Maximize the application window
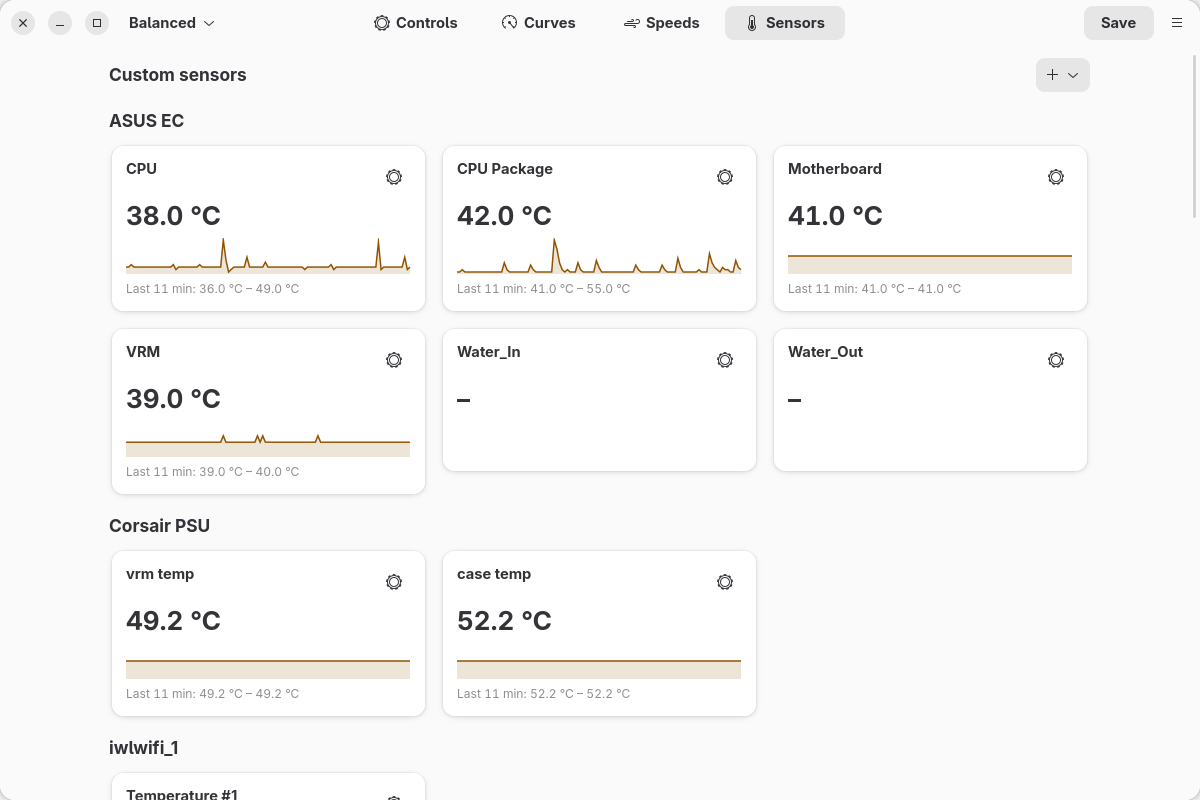 tap(97, 23)
